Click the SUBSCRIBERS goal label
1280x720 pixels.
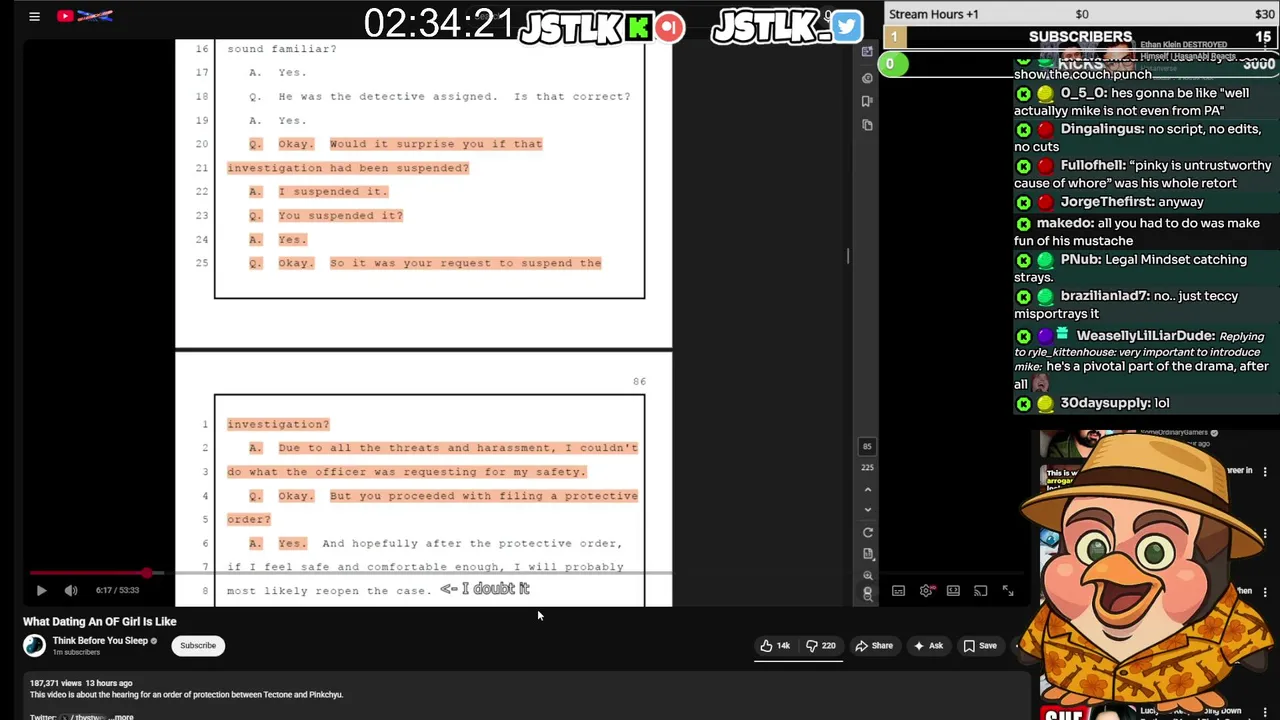(x=1080, y=37)
